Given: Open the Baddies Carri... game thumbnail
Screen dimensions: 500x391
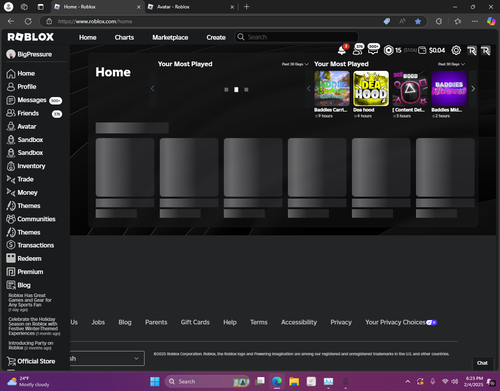Looking at the screenshot, I should 332,88.
